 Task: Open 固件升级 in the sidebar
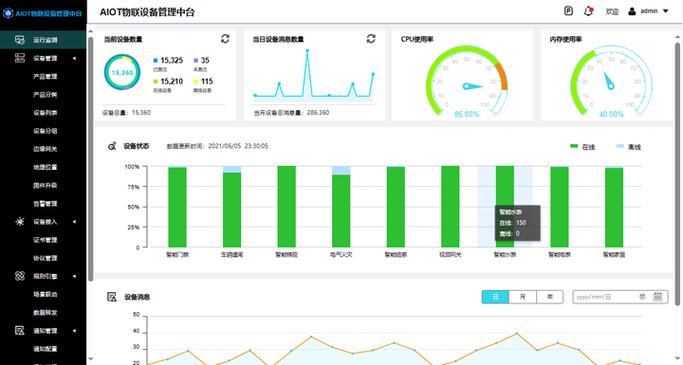click(45, 186)
